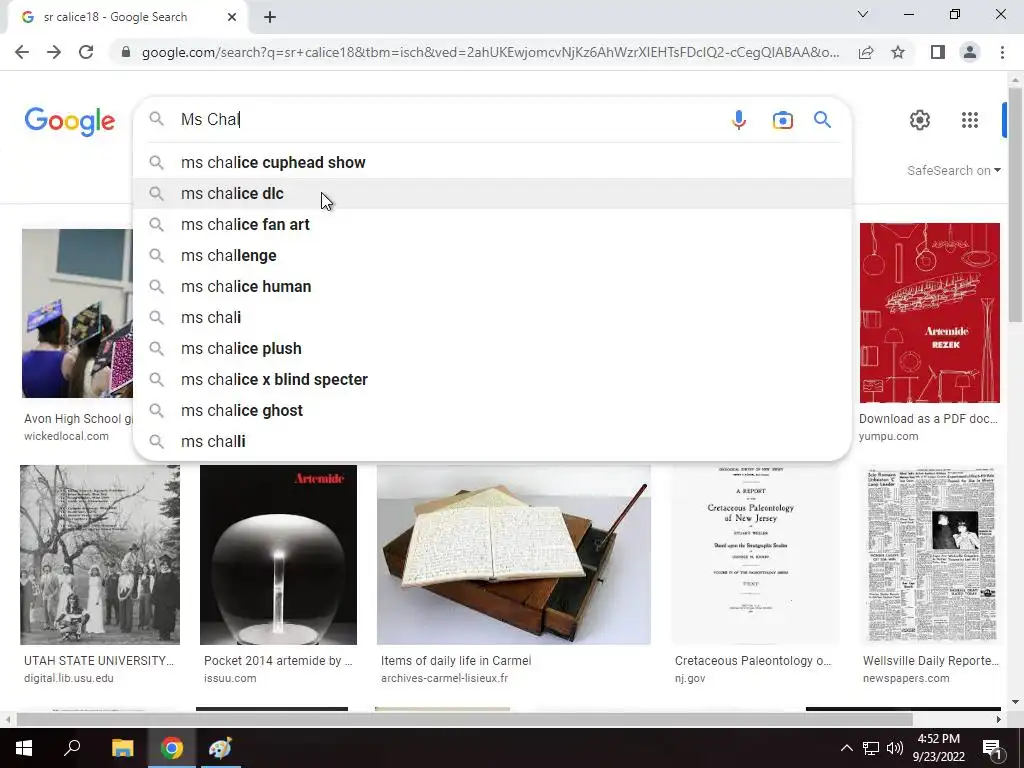
Task: Open the Chrome three-dot menu
Action: 1002,52
